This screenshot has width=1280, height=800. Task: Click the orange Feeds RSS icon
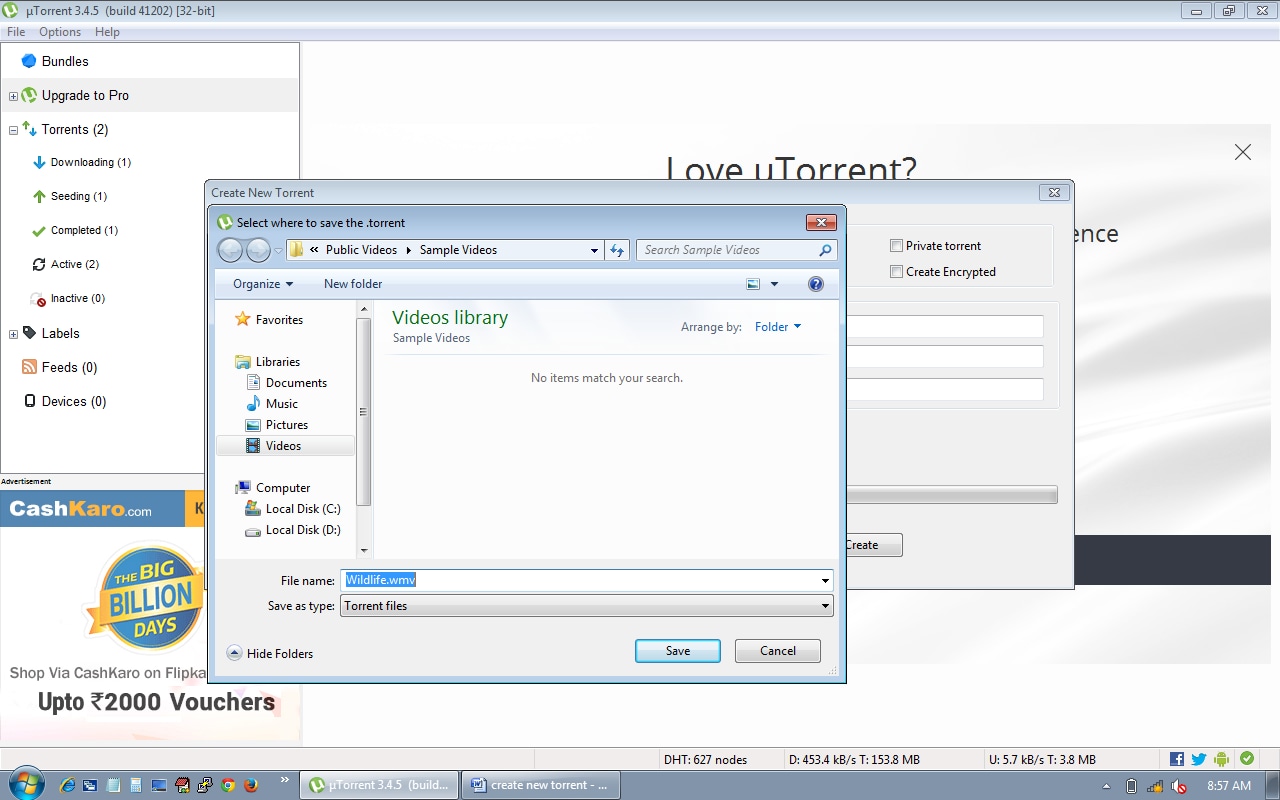coord(29,367)
